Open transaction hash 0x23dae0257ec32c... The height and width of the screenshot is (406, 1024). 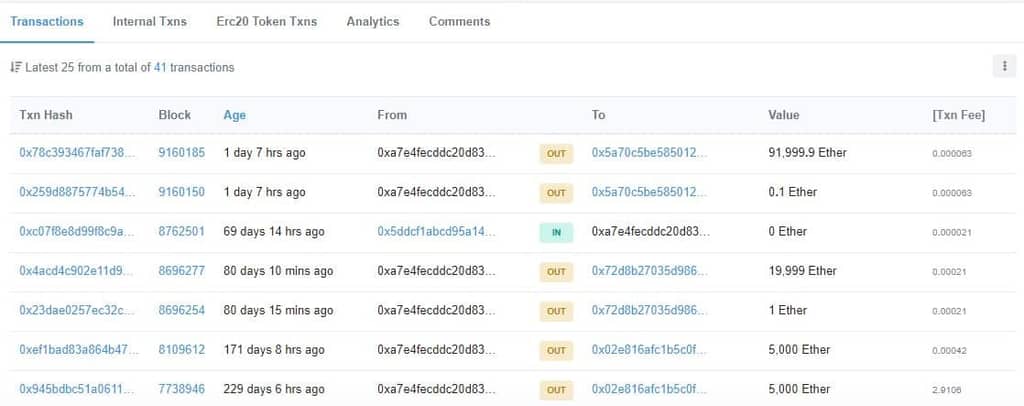tap(78, 310)
